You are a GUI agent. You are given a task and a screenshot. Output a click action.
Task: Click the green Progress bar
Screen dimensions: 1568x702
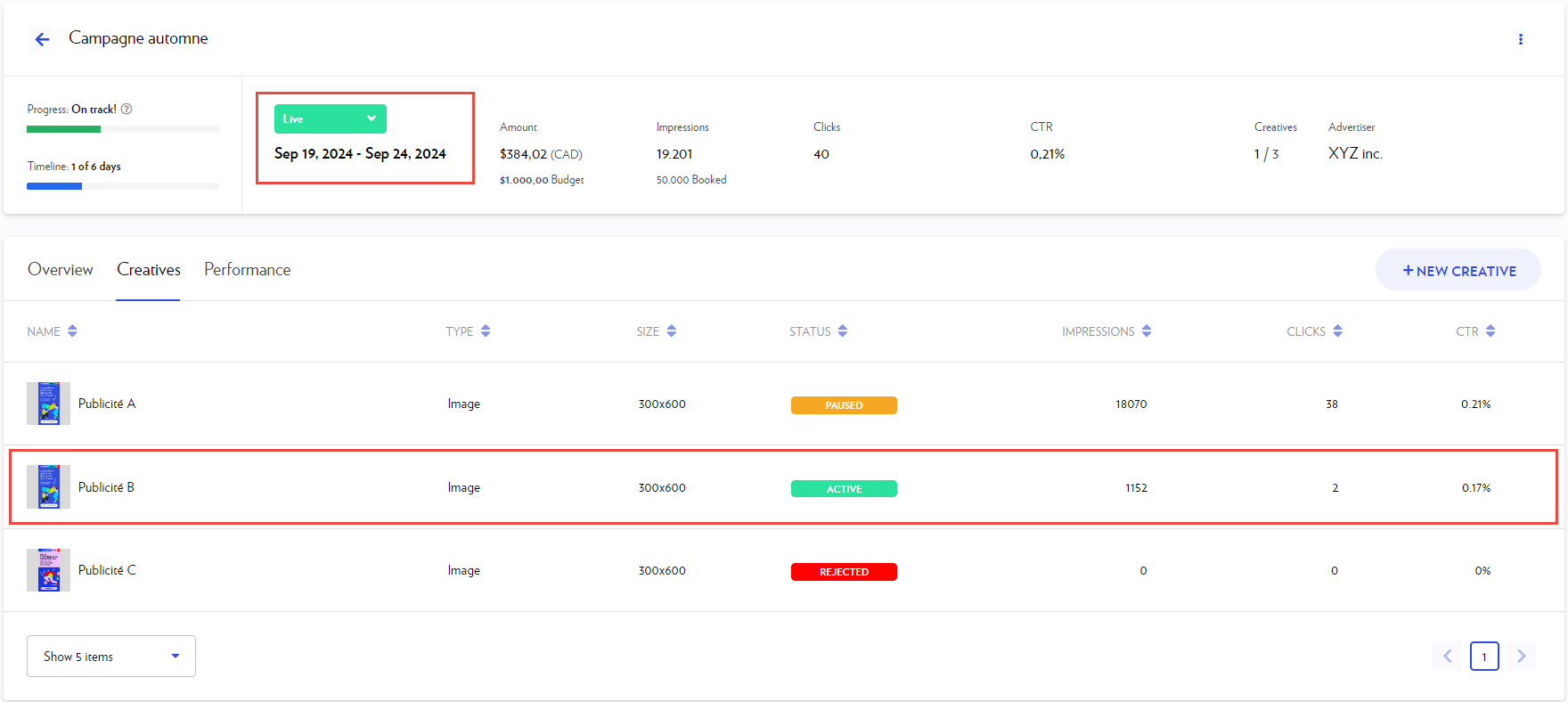click(x=64, y=129)
